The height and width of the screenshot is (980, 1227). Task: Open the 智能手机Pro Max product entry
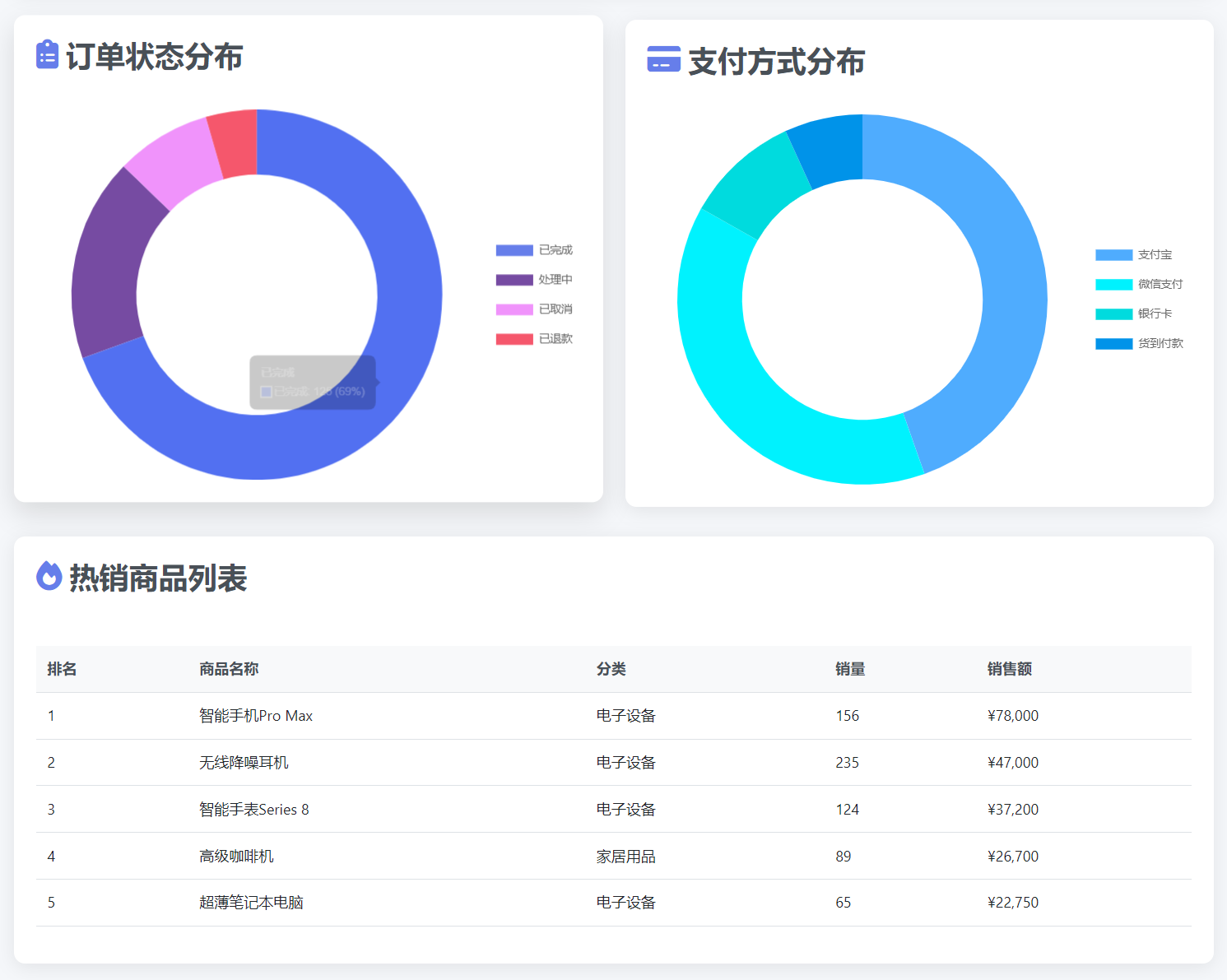(255, 716)
